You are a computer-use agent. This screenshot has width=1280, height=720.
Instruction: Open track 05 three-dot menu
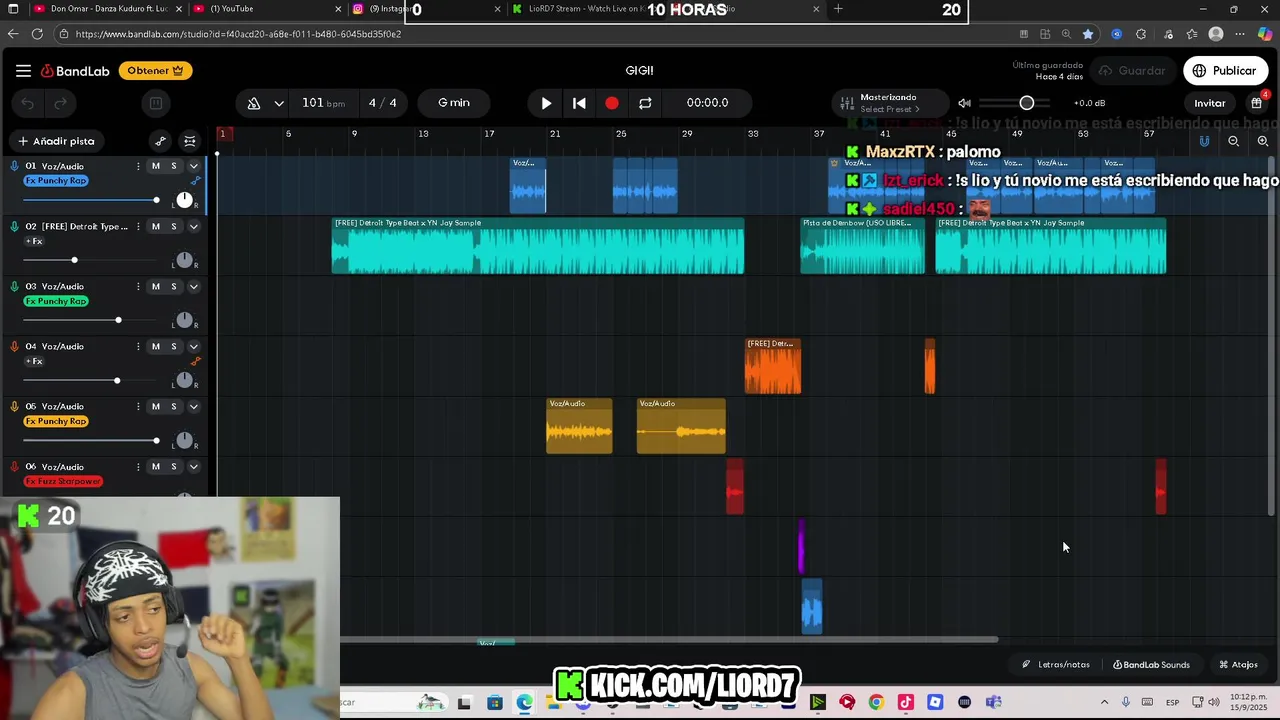point(138,406)
